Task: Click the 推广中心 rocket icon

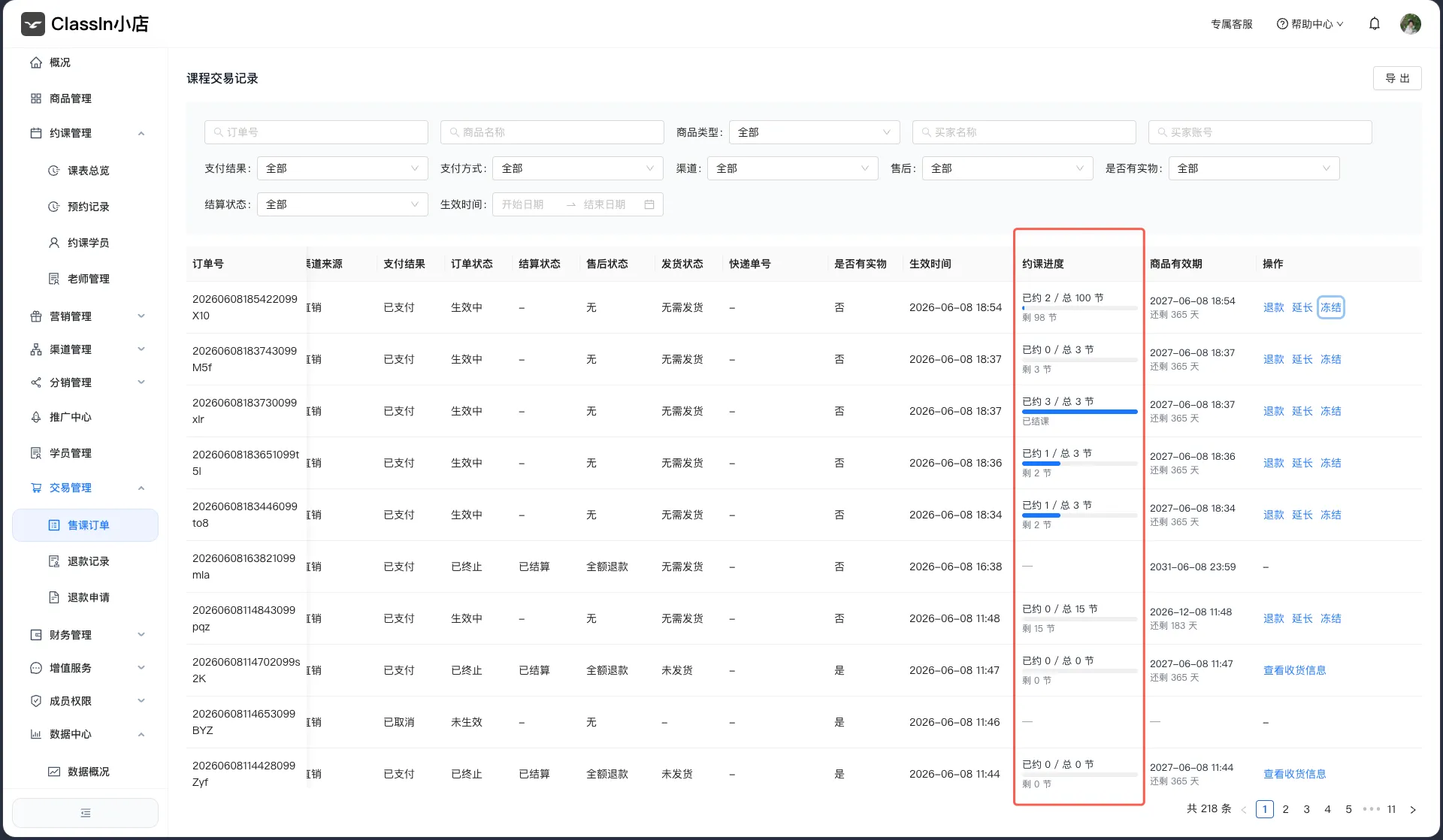Action: pyautogui.click(x=36, y=417)
